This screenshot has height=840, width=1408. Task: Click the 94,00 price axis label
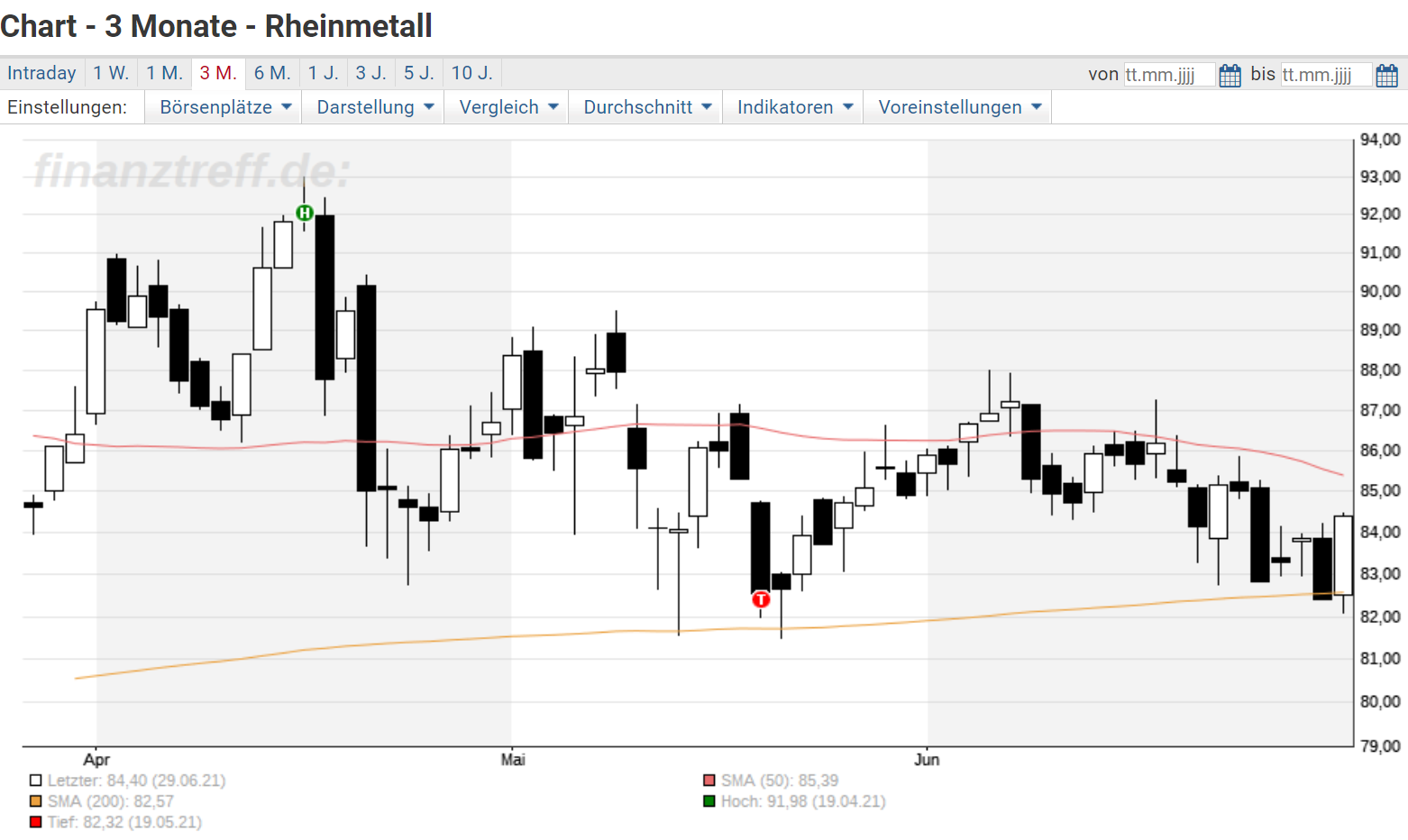click(x=1380, y=140)
